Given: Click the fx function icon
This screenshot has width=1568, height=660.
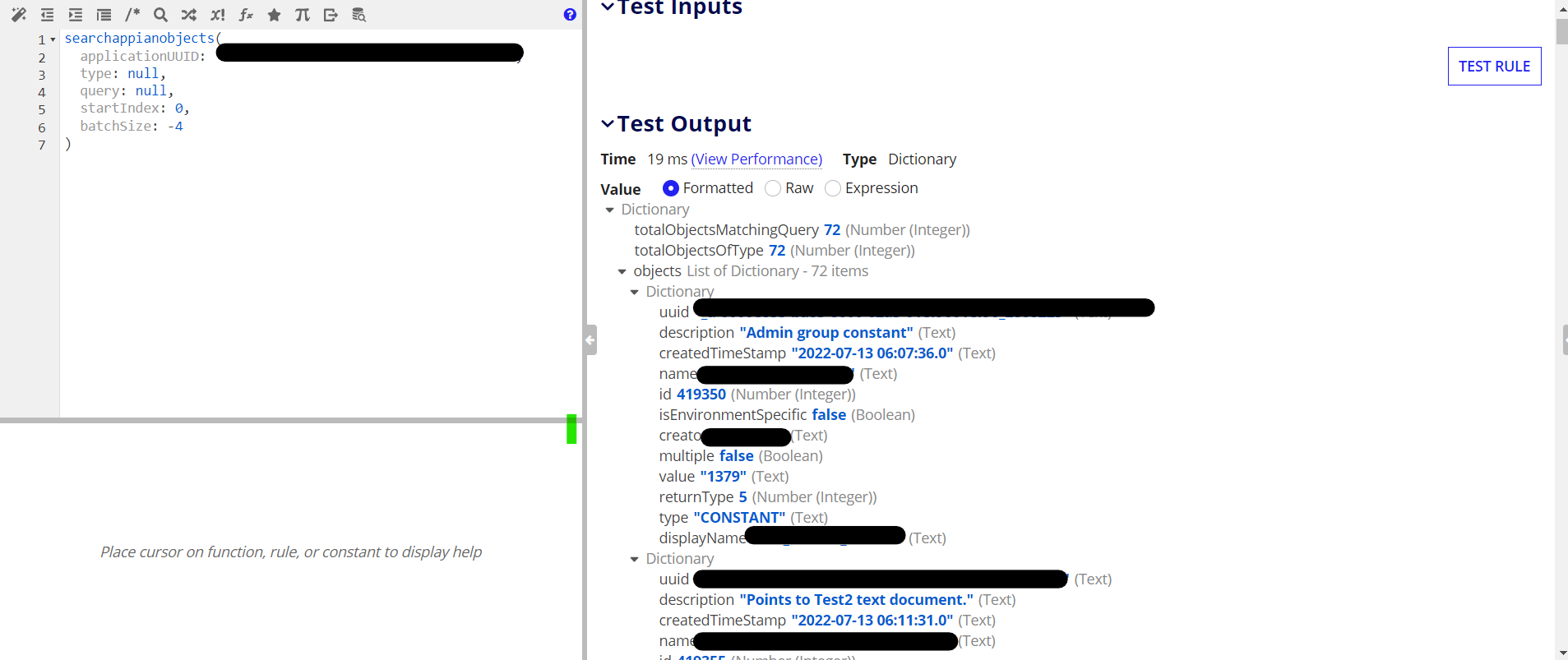Looking at the screenshot, I should click(x=246, y=15).
